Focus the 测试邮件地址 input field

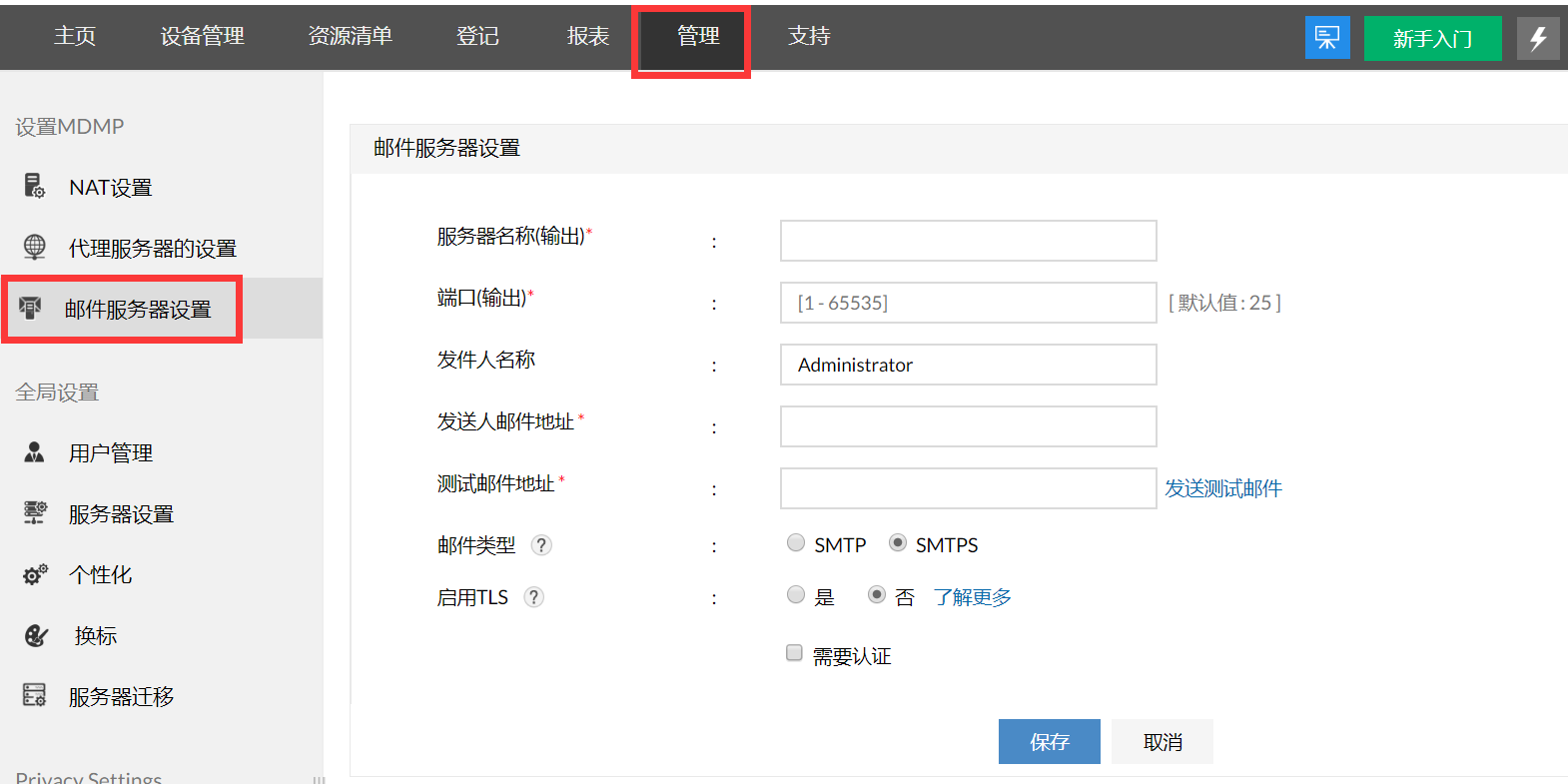(969, 488)
